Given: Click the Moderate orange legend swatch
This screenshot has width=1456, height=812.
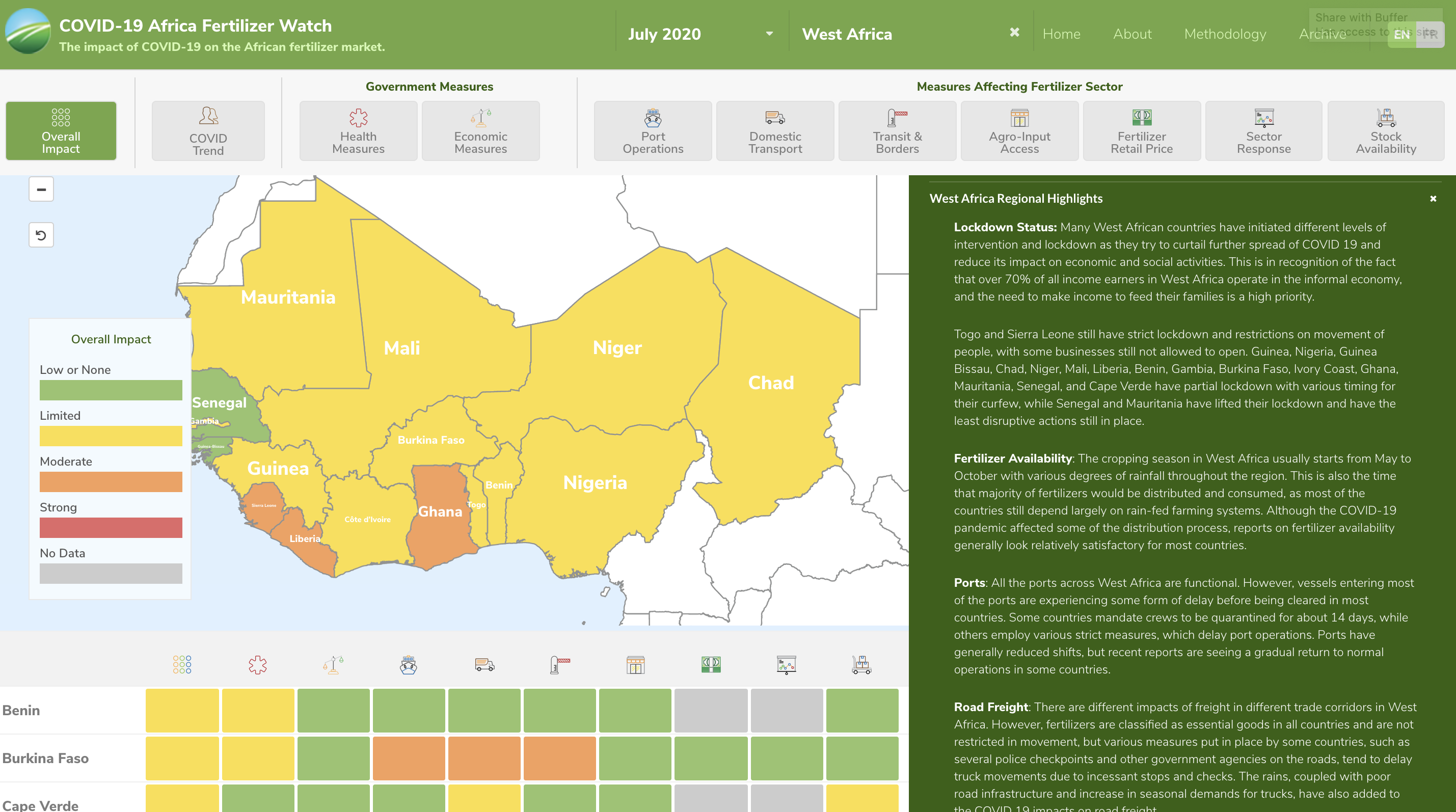Looking at the screenshot, I should pyautogui.click(x=111, y=481).
